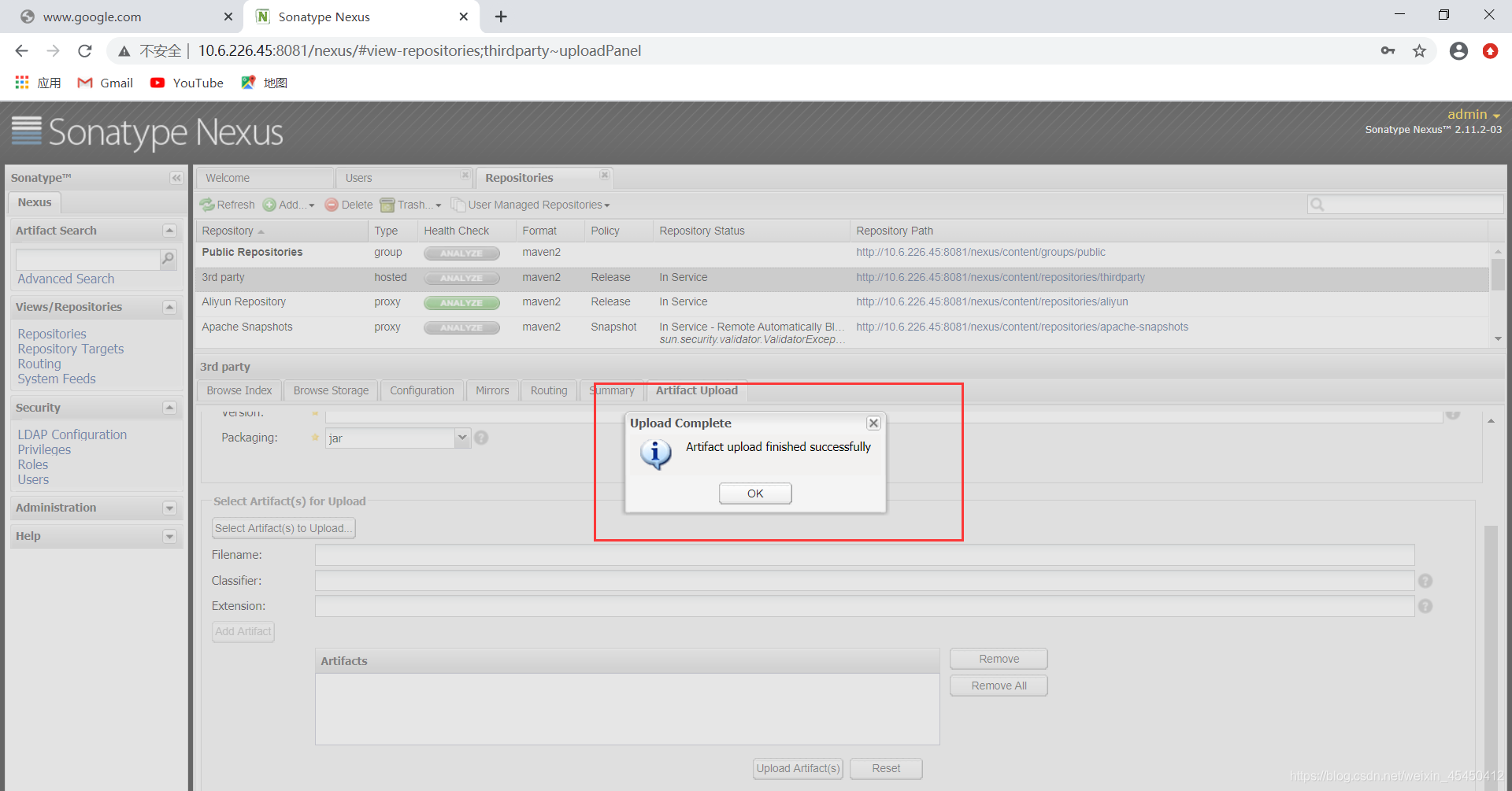This screenshot has height=791, width=1512.
Task: Open the Chrome profile icon
Action: 1458,51
